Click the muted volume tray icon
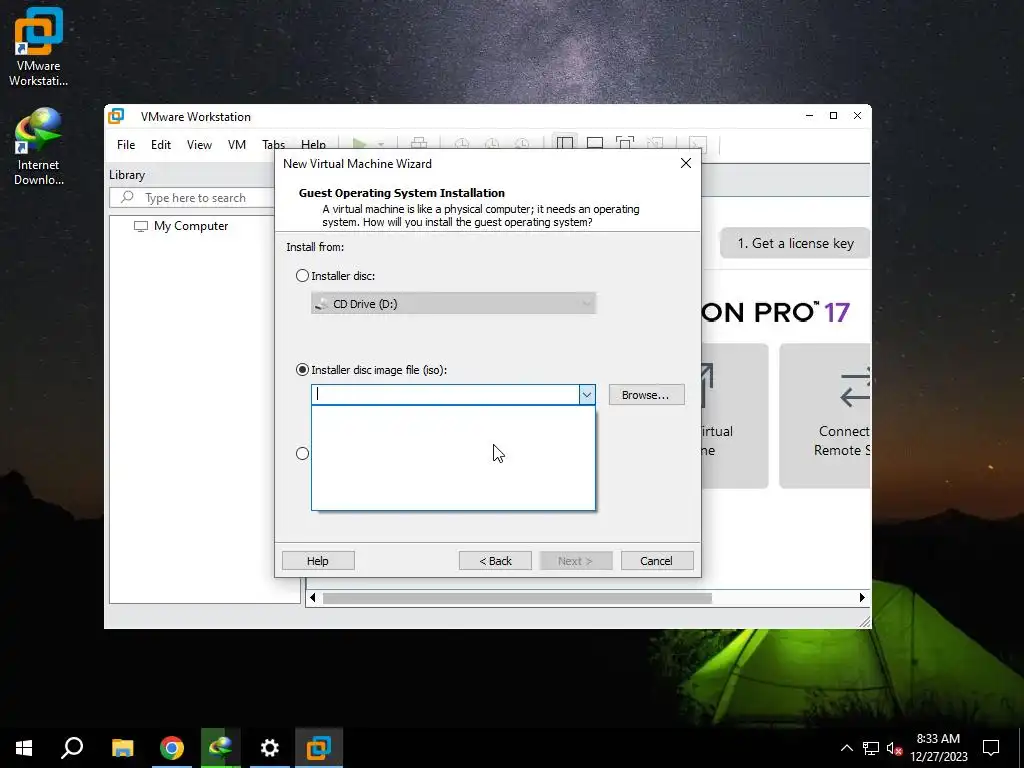This screenshot has height=768, width=1024. click(x=894, y=748)
